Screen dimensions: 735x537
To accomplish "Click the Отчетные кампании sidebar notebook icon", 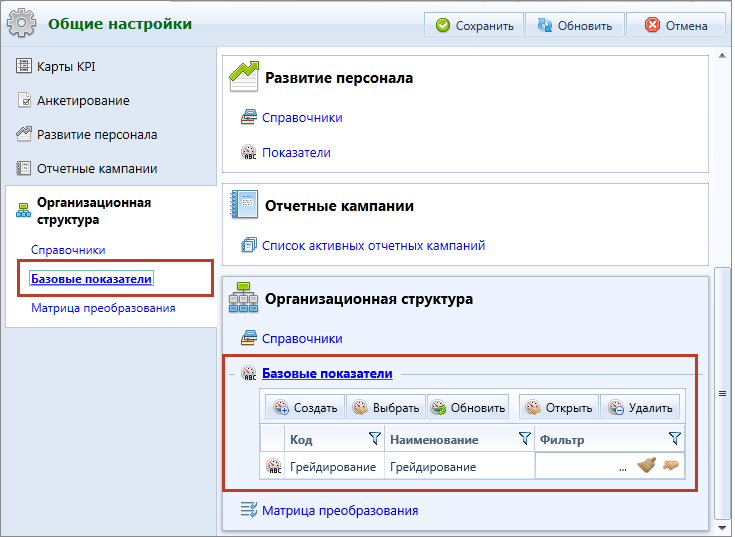I will [x=23, y=168].
